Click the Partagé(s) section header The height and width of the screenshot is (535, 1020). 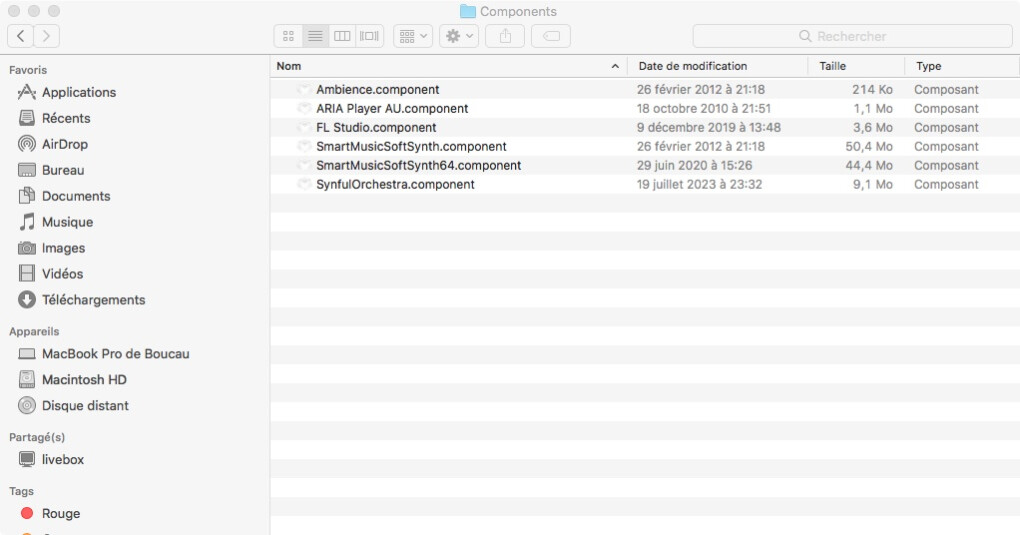pos(37,437)
